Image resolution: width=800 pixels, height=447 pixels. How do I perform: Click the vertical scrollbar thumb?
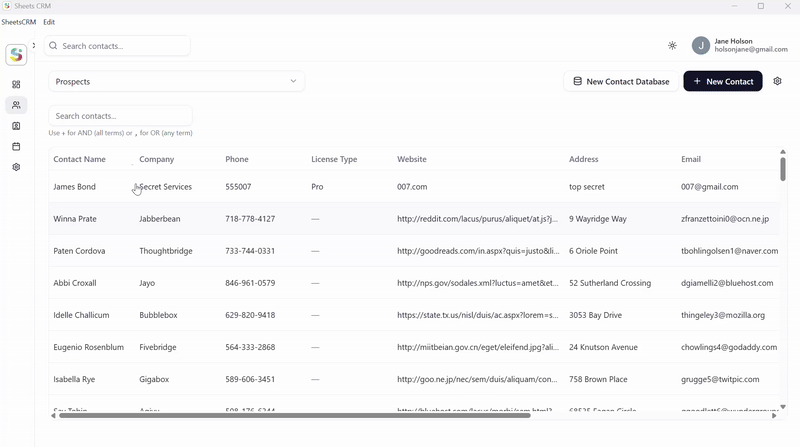(x=783, y=168)
